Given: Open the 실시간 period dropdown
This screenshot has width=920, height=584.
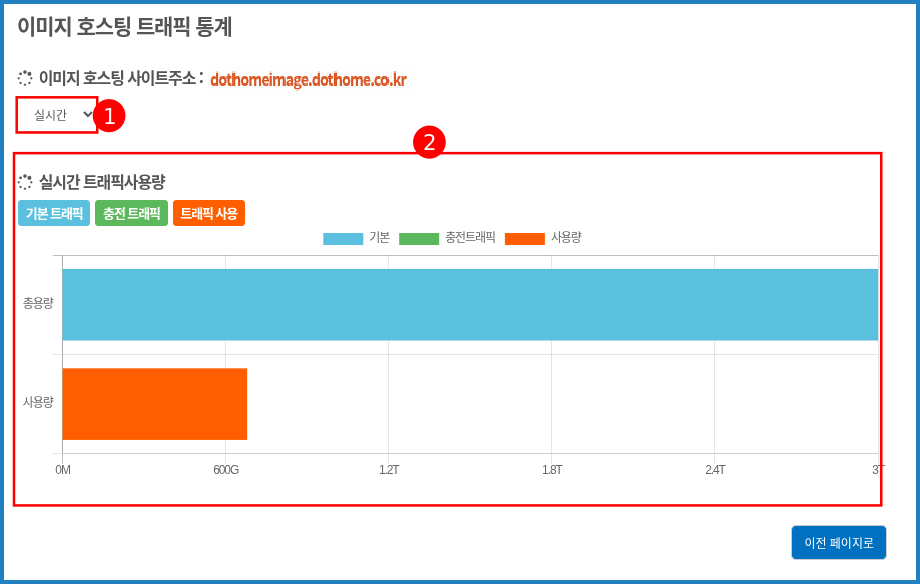Looking at the screenshot, I should (x=58, y=115).
